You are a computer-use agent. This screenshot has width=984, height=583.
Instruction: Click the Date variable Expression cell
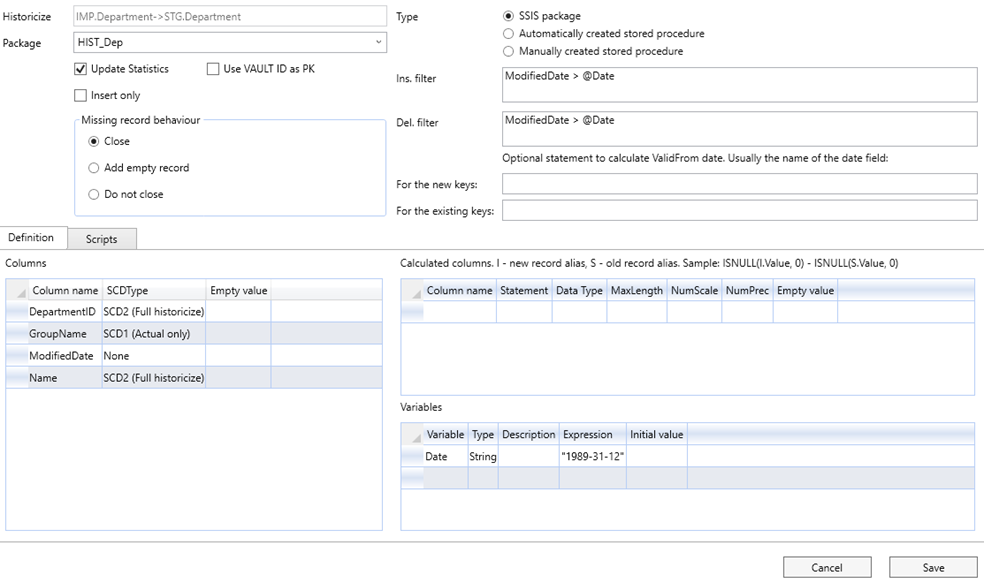(592, 456)
